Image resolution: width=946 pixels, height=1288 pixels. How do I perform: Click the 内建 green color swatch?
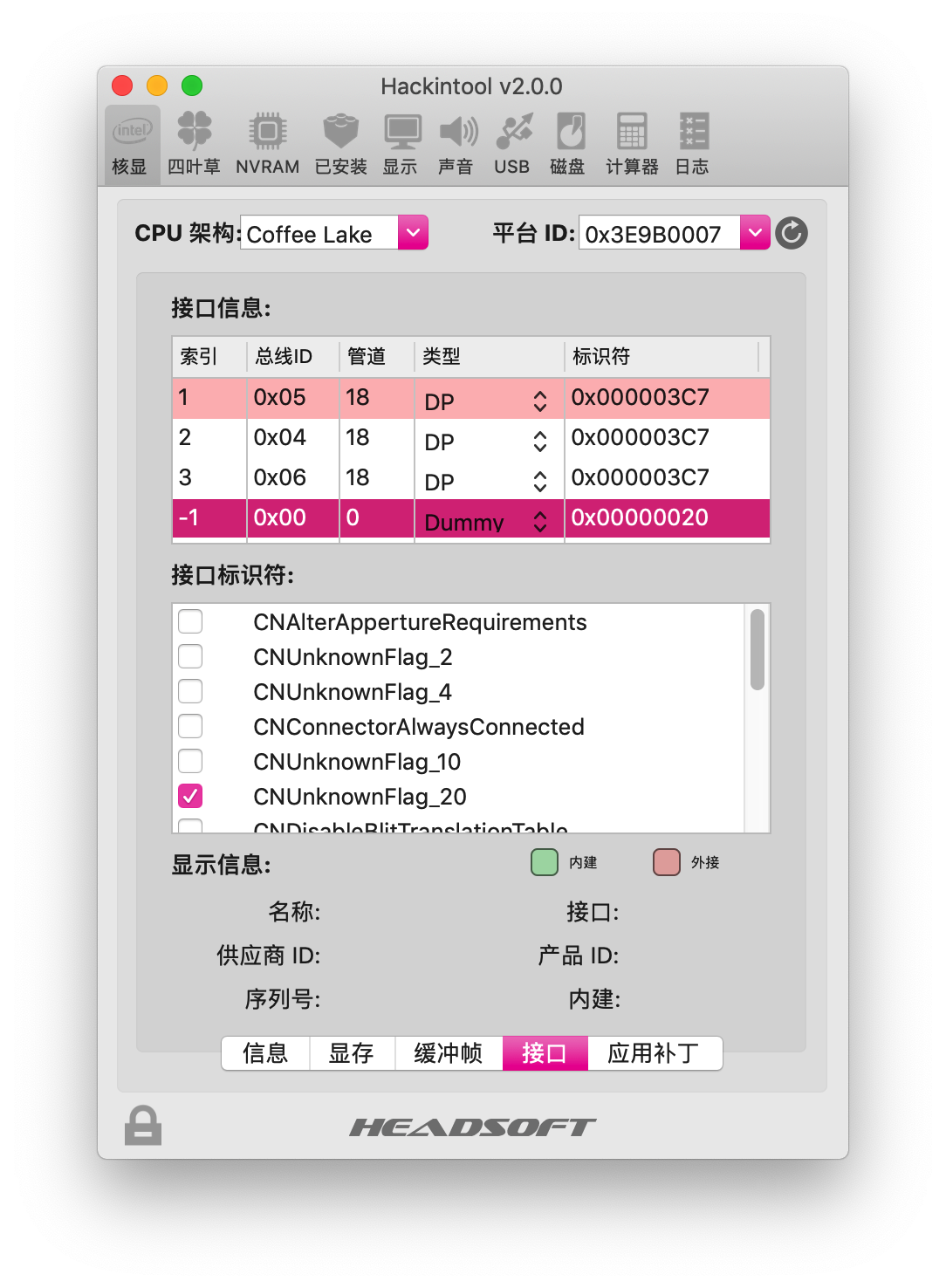545,862
